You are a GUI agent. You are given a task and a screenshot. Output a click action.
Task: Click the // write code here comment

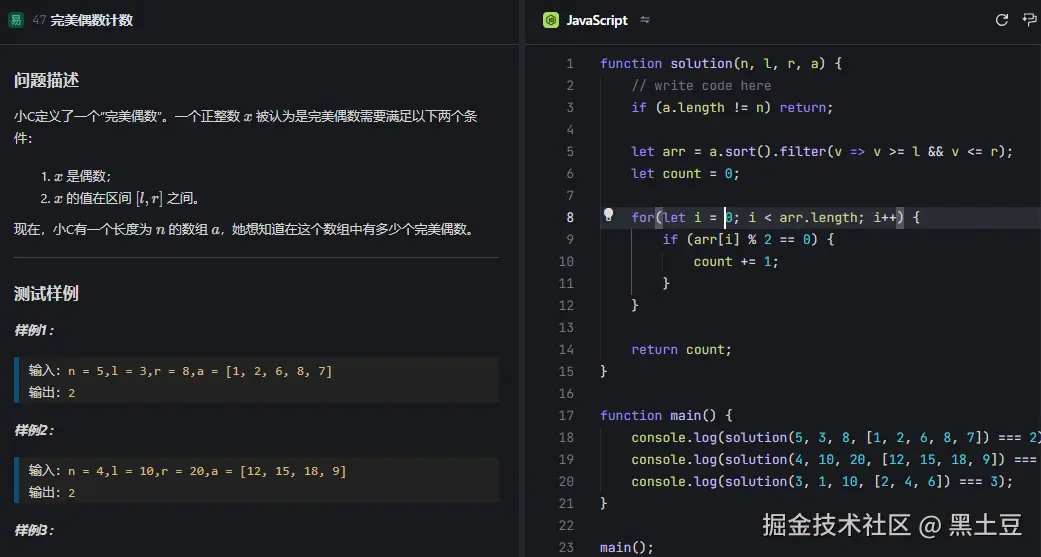pyautogui.click(x=701, y=86)
